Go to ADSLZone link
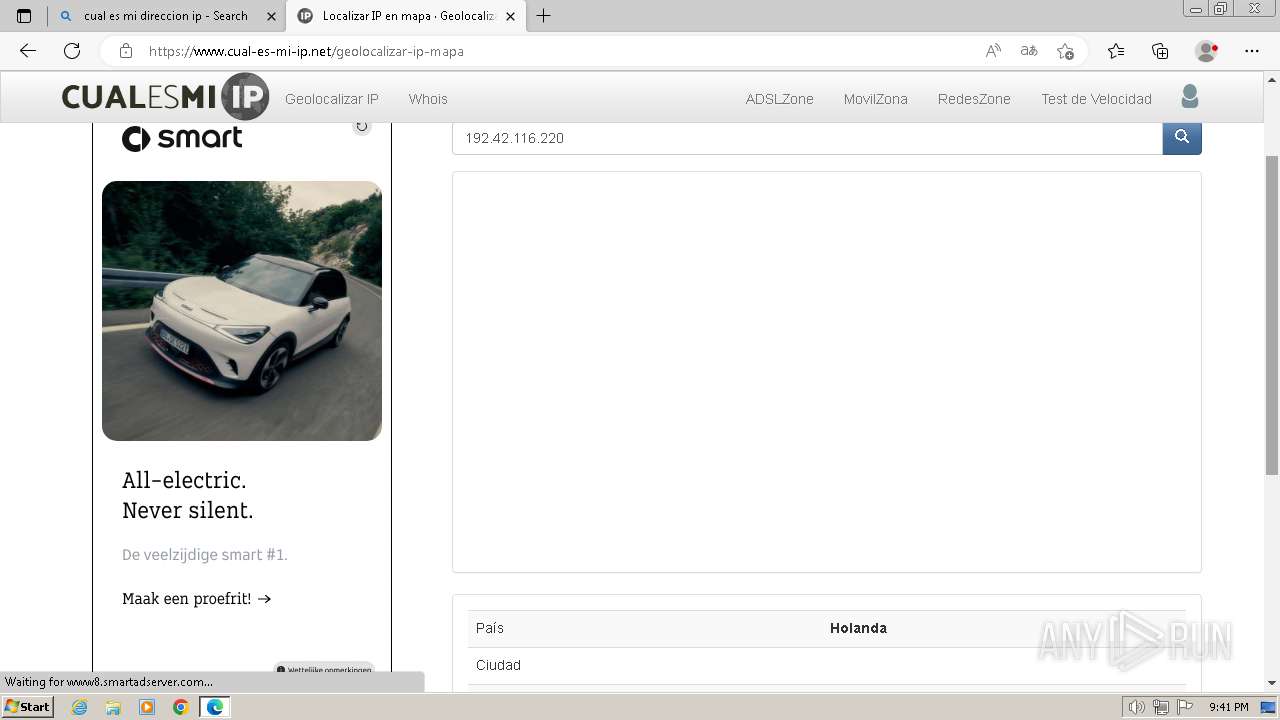 click(x=780, y=99)
